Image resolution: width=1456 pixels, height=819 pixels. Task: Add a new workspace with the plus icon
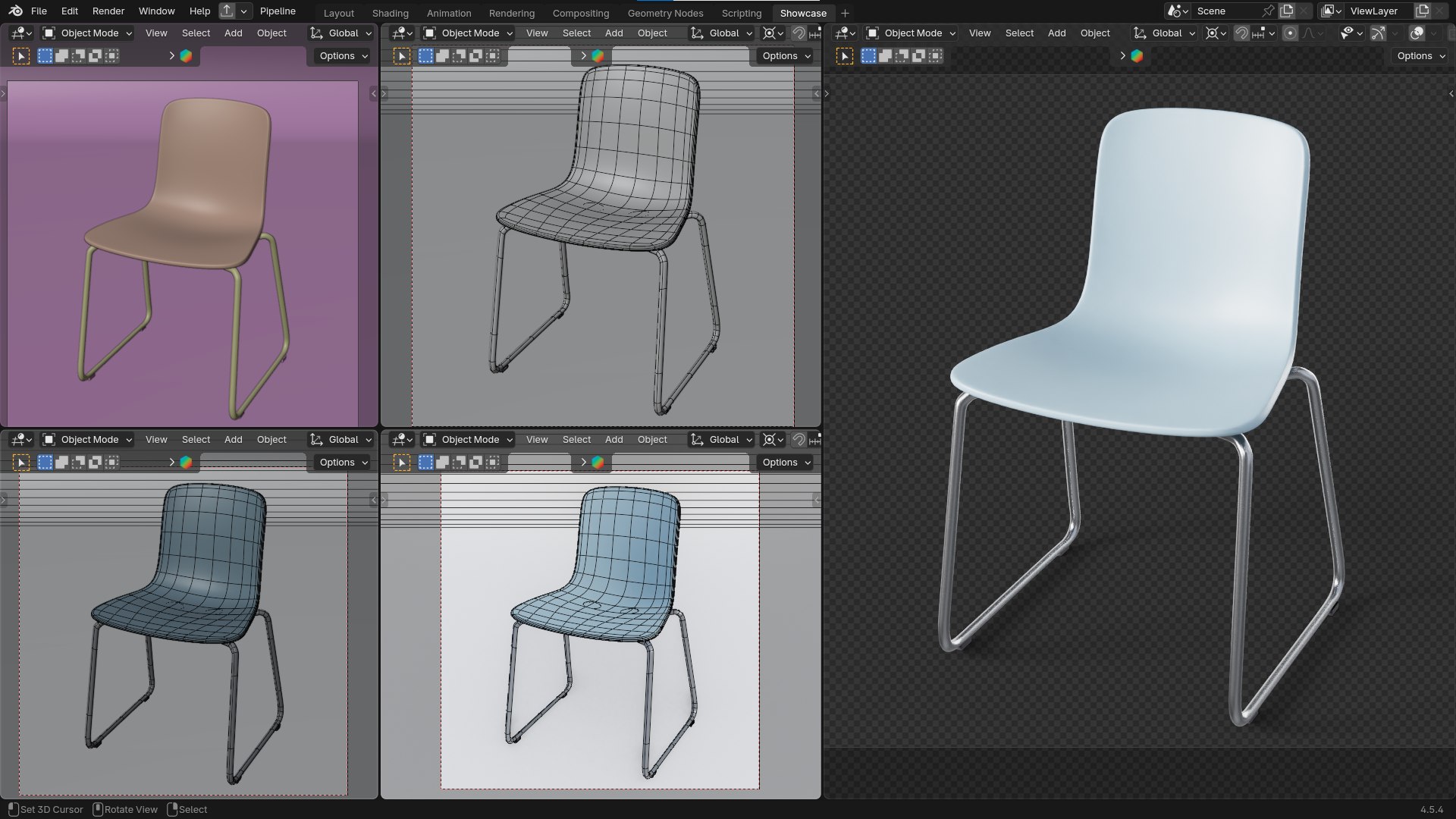pyautogui.click(x=845, y=13)
